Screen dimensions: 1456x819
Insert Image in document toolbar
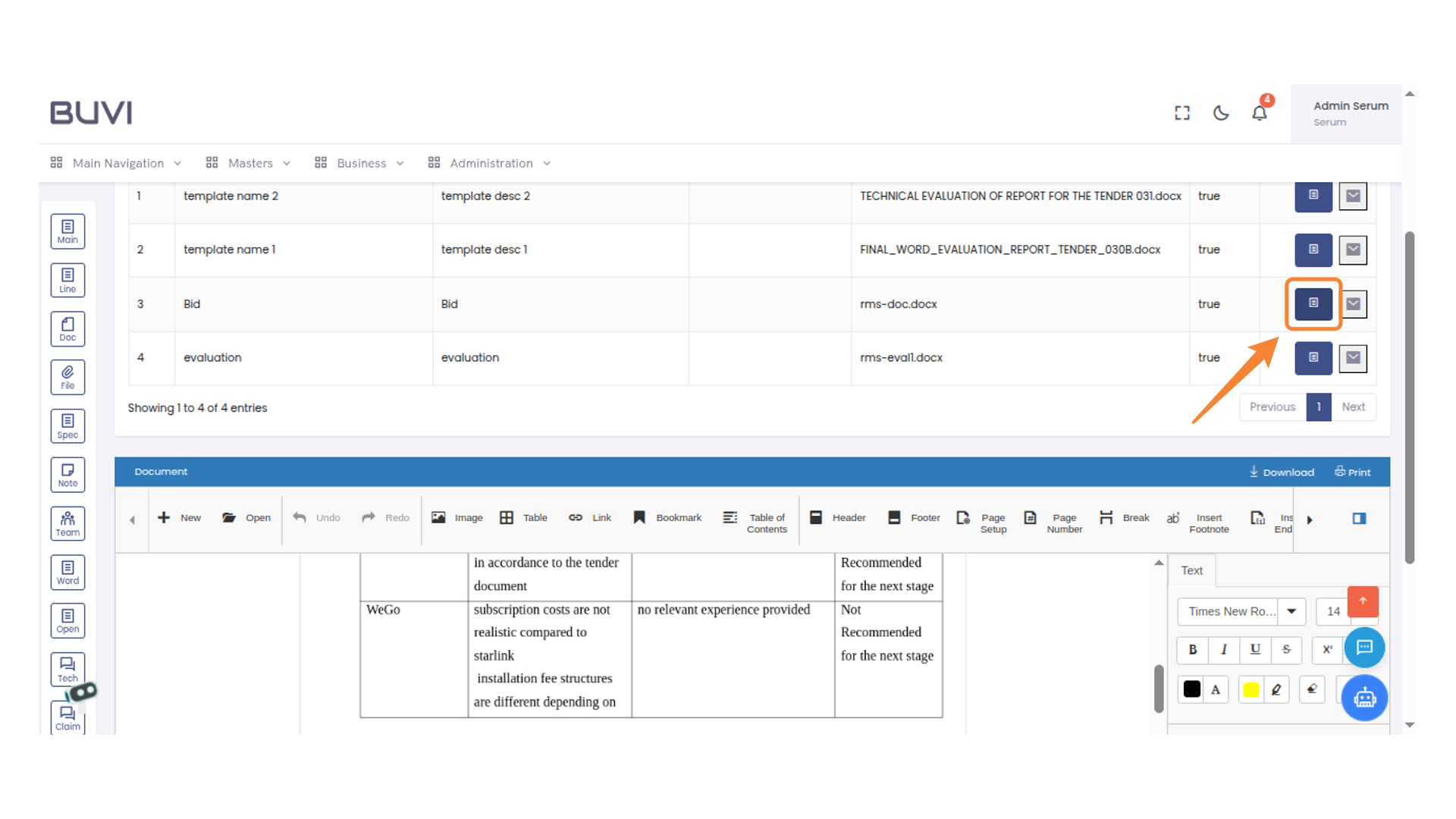(457, 518)
